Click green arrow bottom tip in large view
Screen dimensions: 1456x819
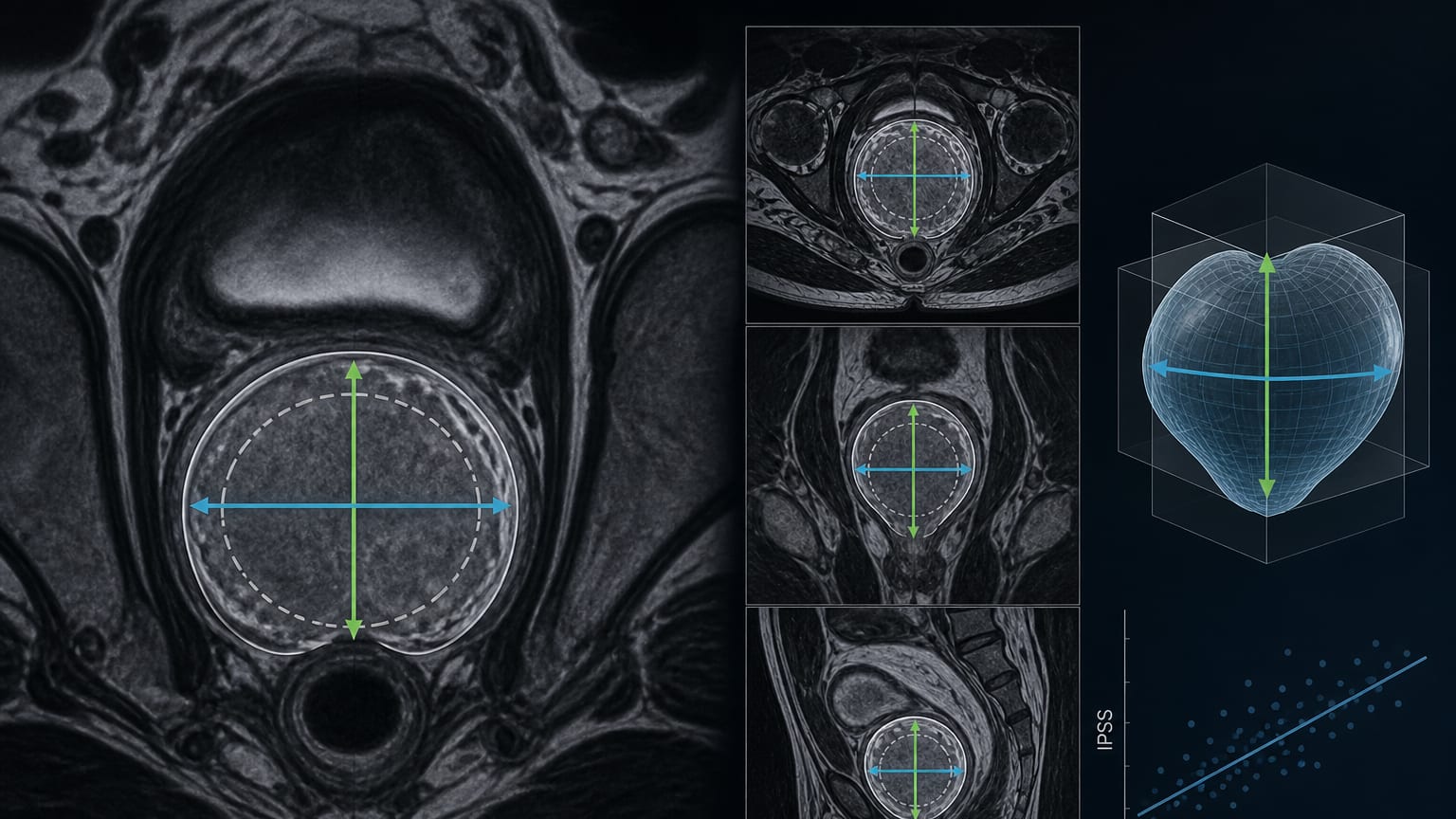pyautogui.click(x=354, y=628)
